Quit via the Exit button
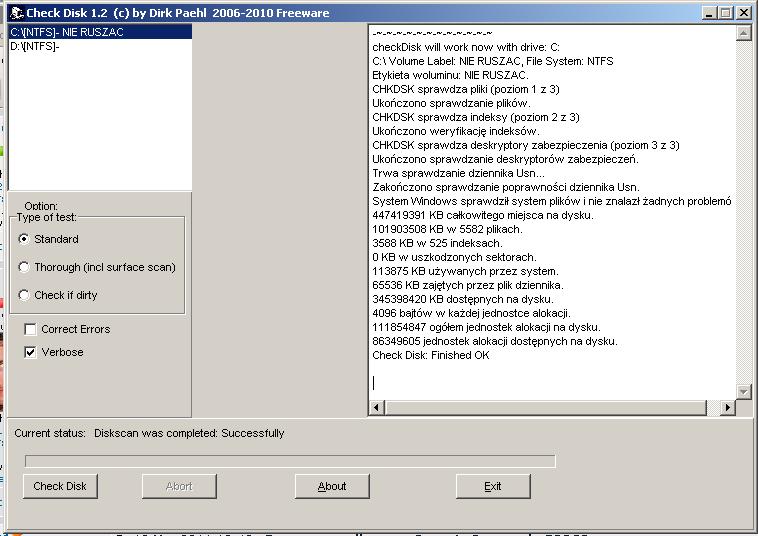 tap(493, 486)
